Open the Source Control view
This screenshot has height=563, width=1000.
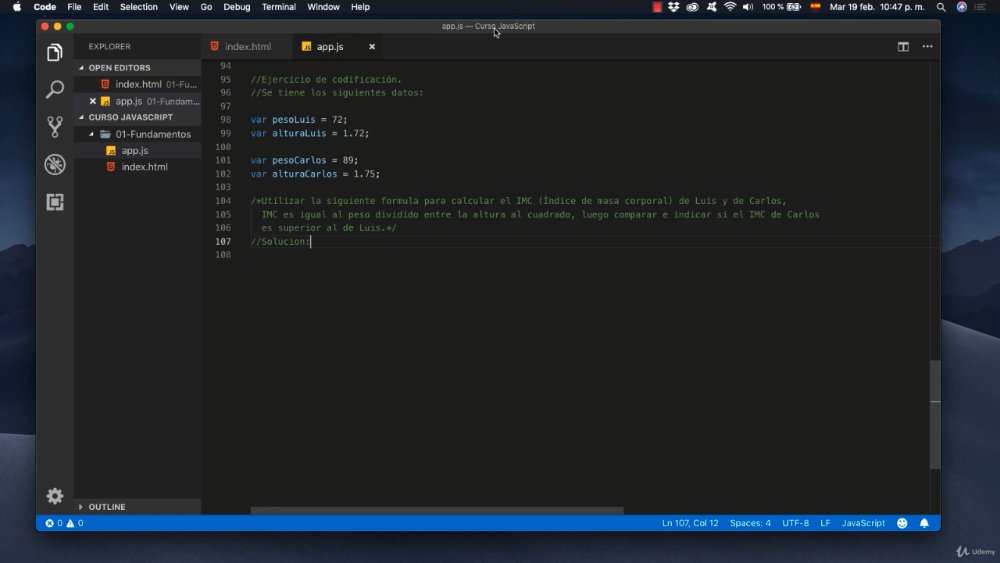pyautogui.click(x=55, y=127)
